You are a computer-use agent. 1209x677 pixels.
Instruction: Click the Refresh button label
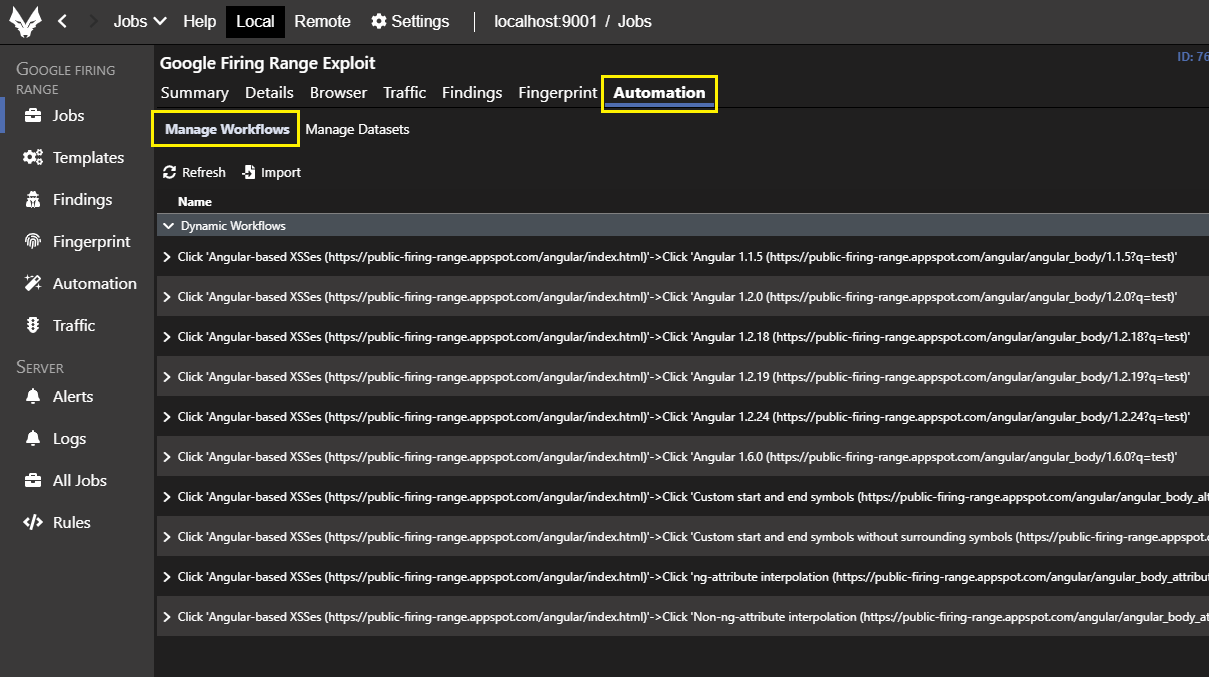point(204,173)
